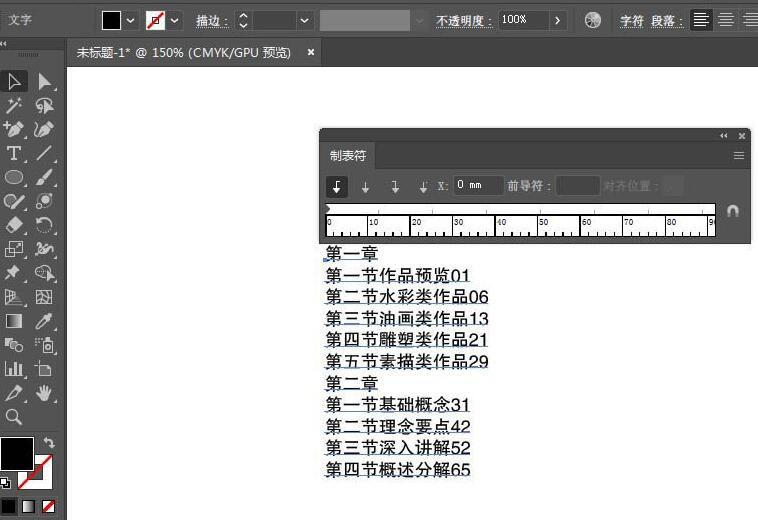Image resolution: width=758 pixels, height=520 pixels.
Task: Click the magnet snap panel icon
Action: (x=732, y=211)
